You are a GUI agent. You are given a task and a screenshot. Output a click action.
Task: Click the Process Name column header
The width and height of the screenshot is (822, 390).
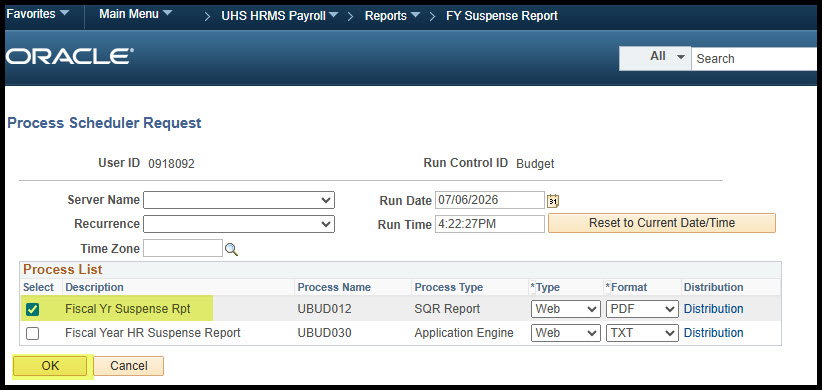tap(334, 287)
